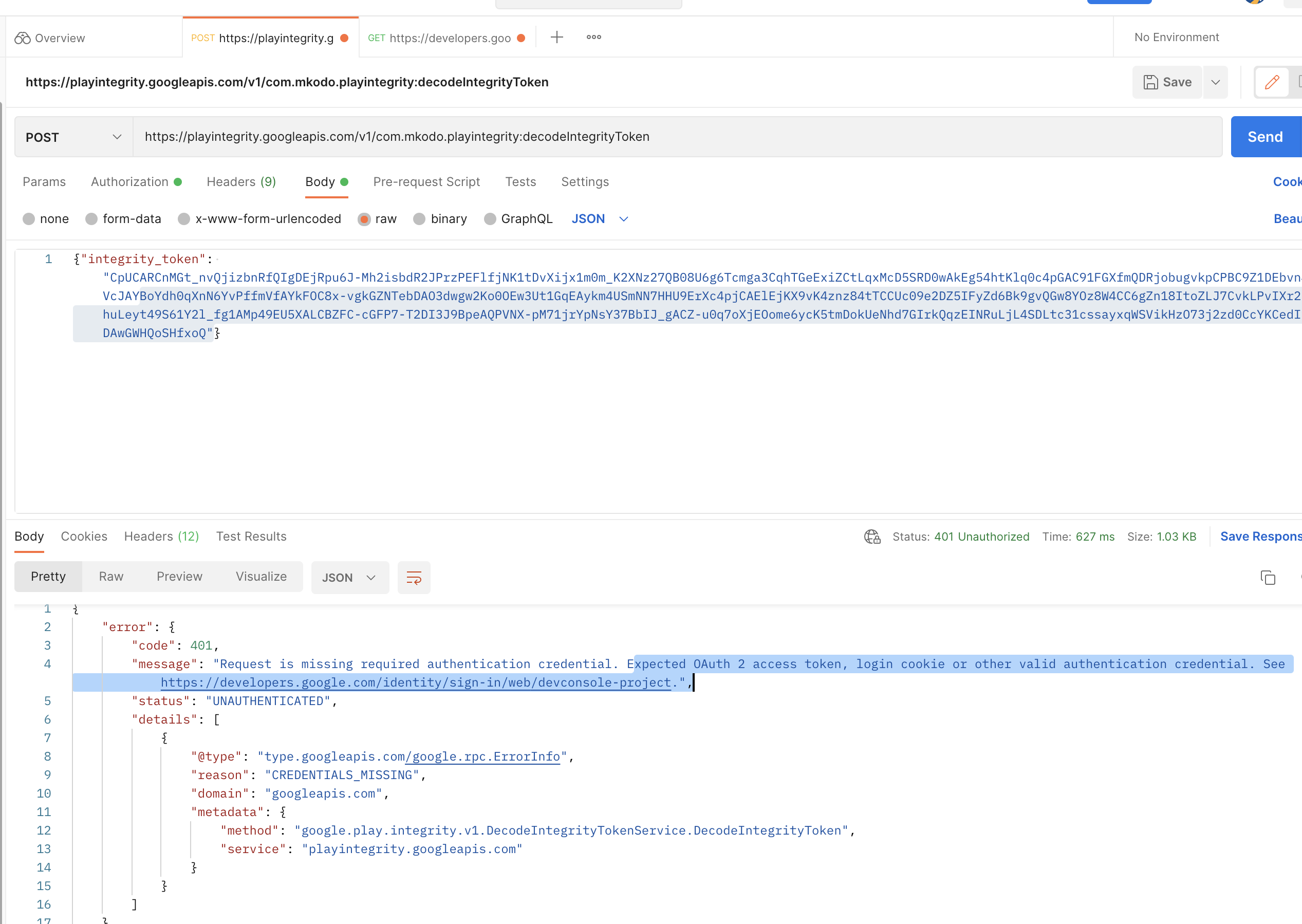This screenshot has width=1302, height=924.
Task: Copy response with the copy icon
Action: point(1267,578)
